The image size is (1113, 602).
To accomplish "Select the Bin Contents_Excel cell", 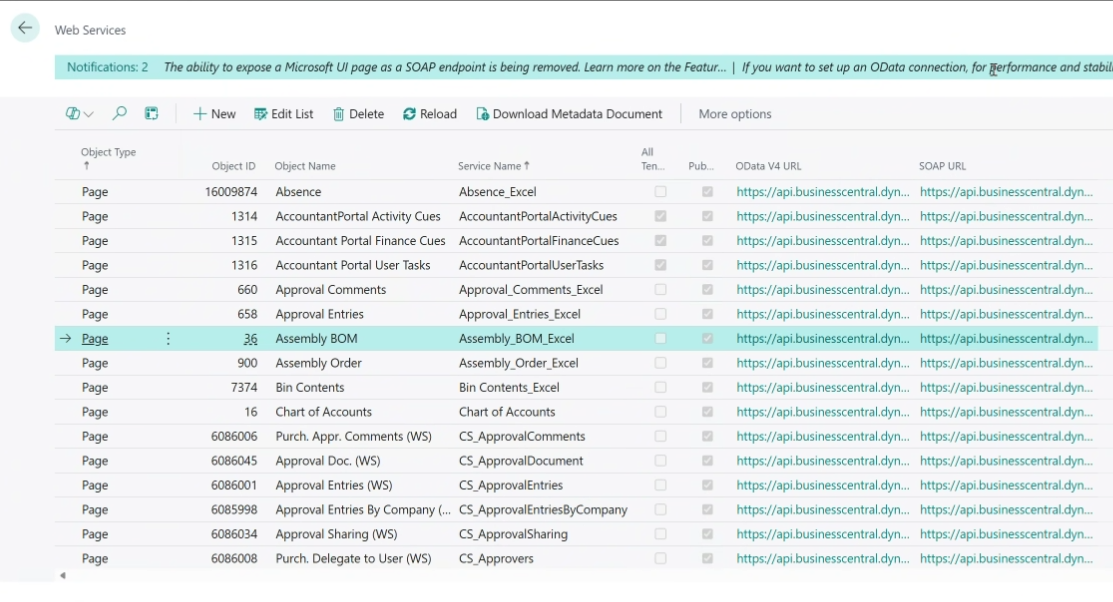I will (x=509, y=388).
